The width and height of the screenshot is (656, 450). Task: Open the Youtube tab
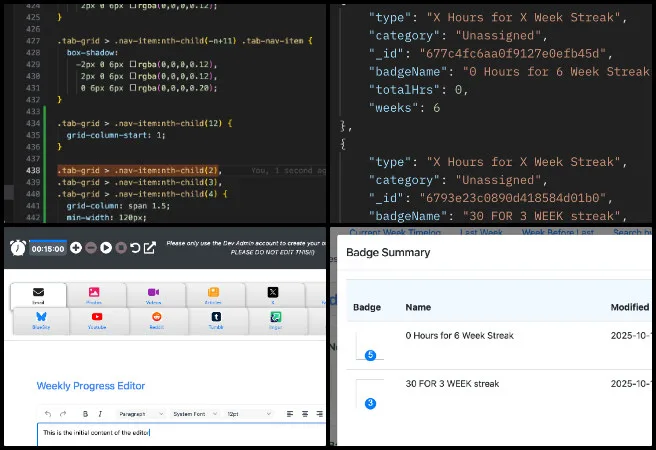tap(96, 321)
